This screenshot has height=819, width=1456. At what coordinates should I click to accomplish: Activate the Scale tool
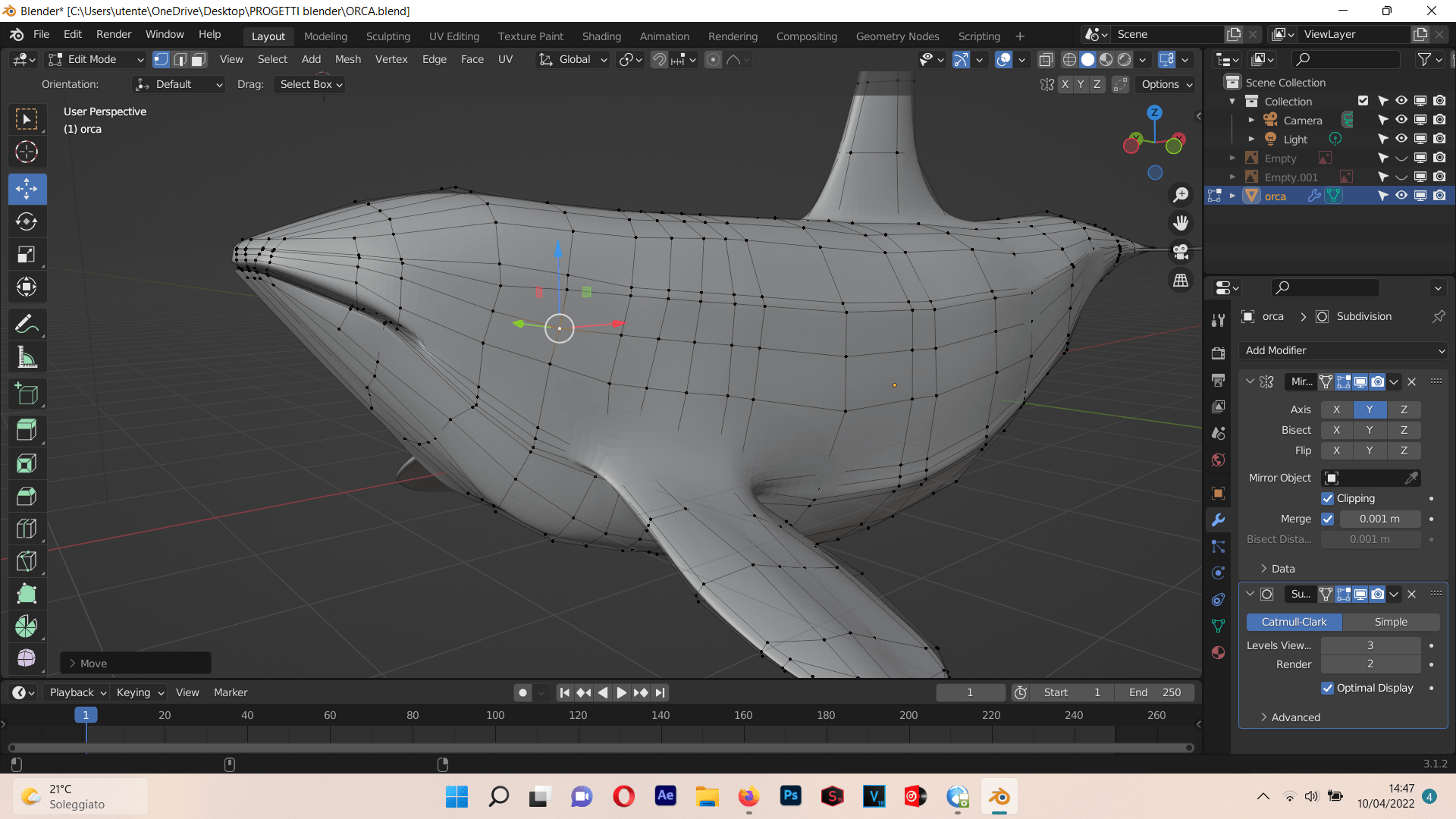click(x=27, y=254)
